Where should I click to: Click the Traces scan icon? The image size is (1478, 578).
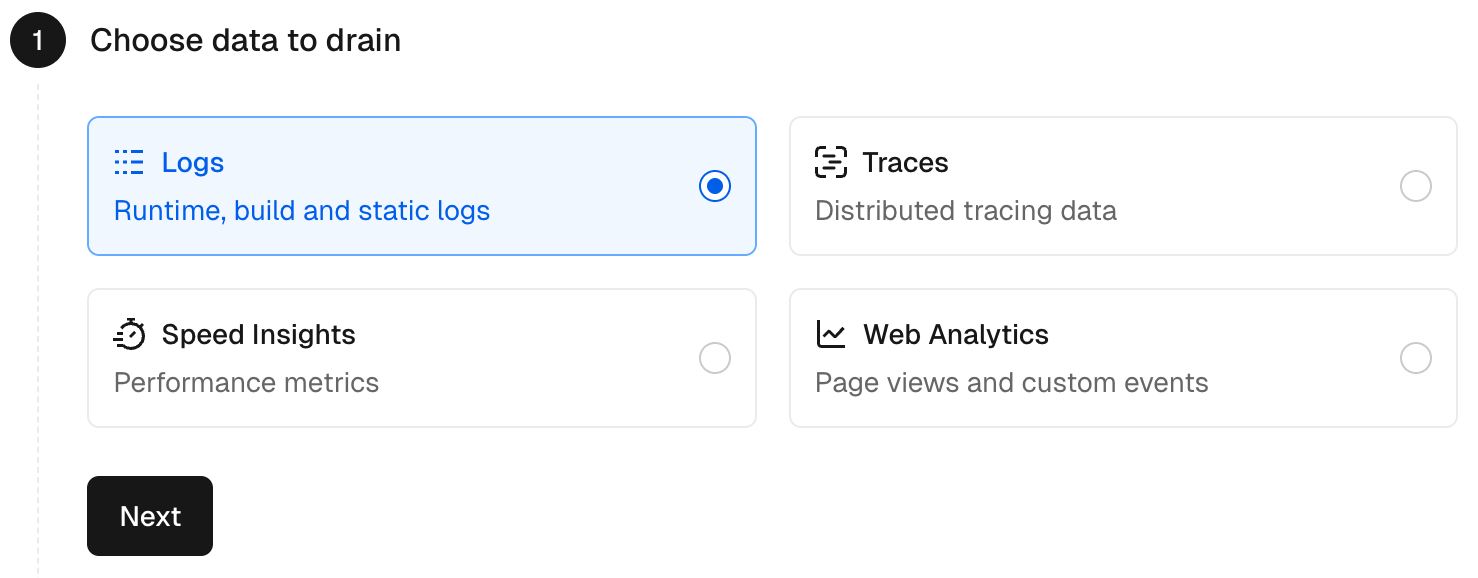click(831, 163)
